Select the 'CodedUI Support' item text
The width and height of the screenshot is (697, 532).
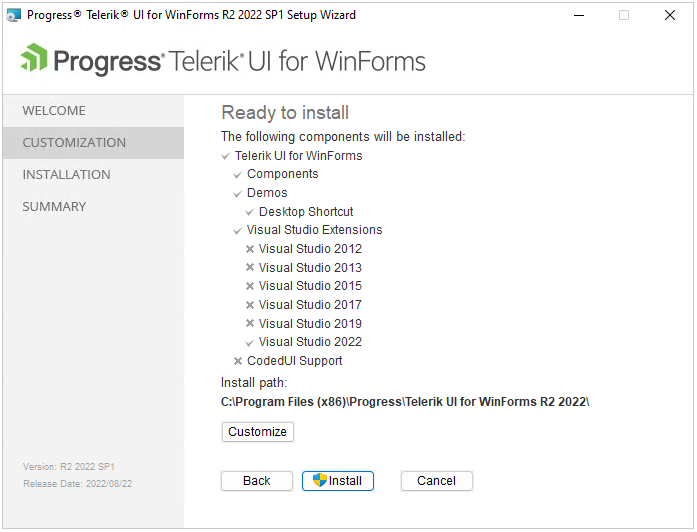295,361
